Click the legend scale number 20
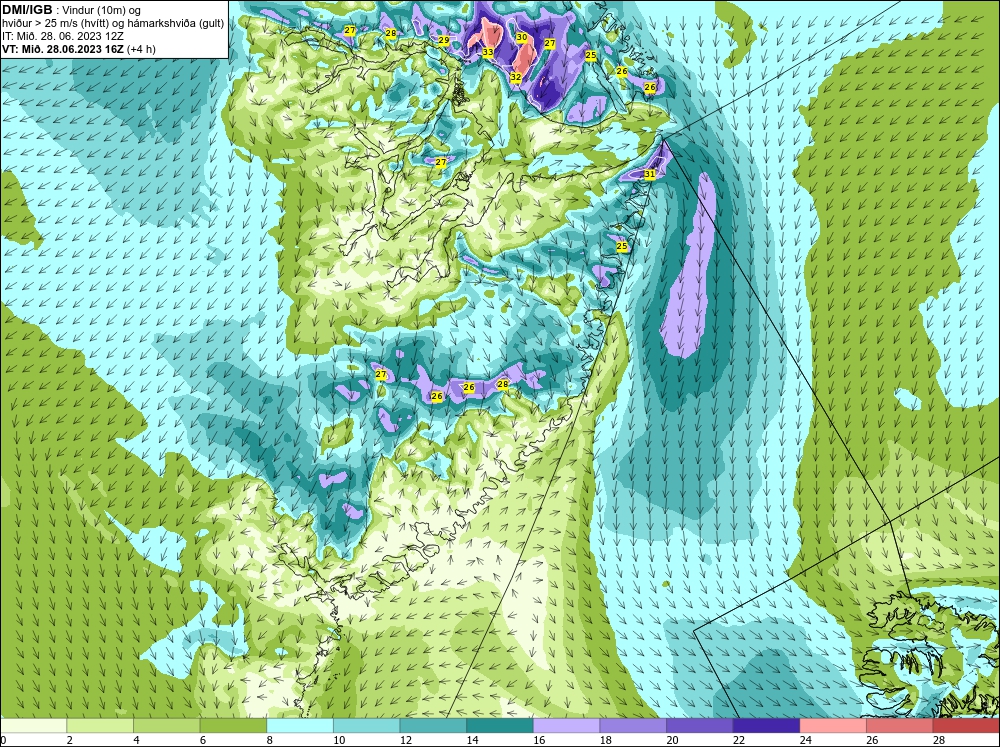 pos(672,740)
